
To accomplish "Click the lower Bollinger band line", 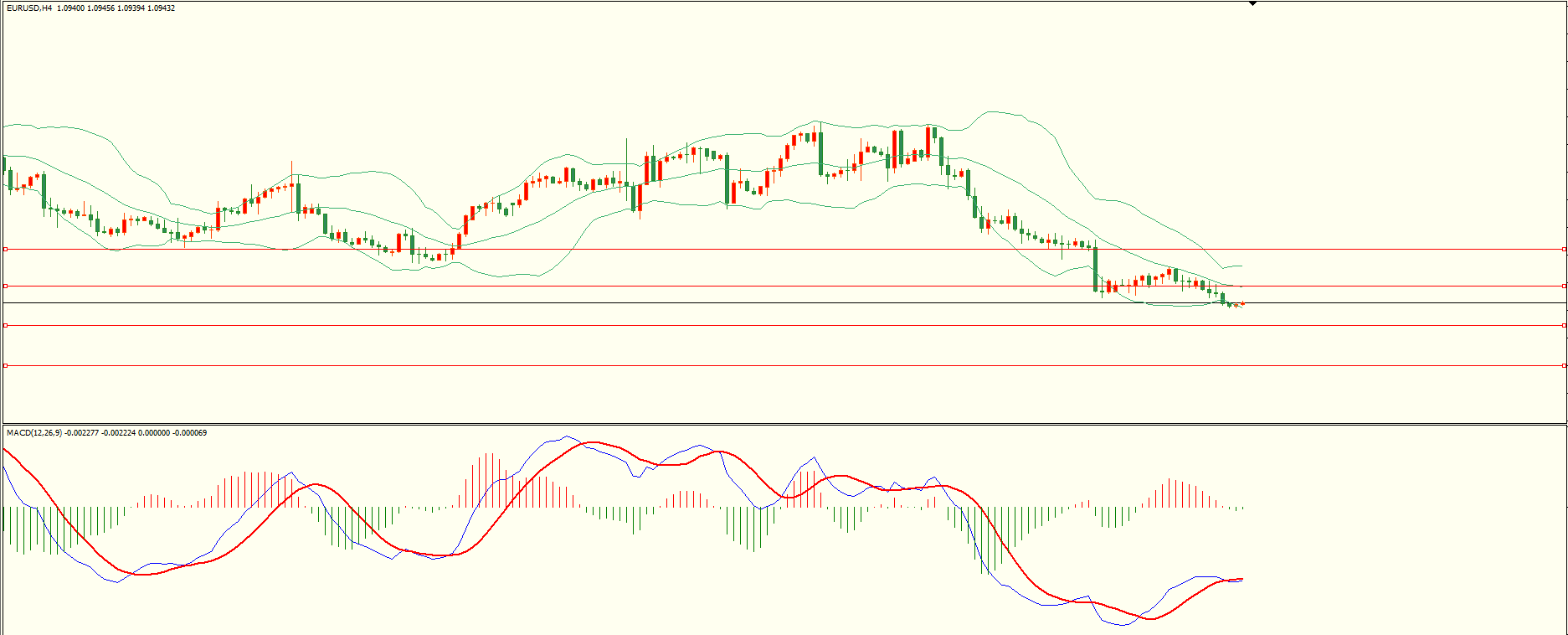I will coord(502,276).
